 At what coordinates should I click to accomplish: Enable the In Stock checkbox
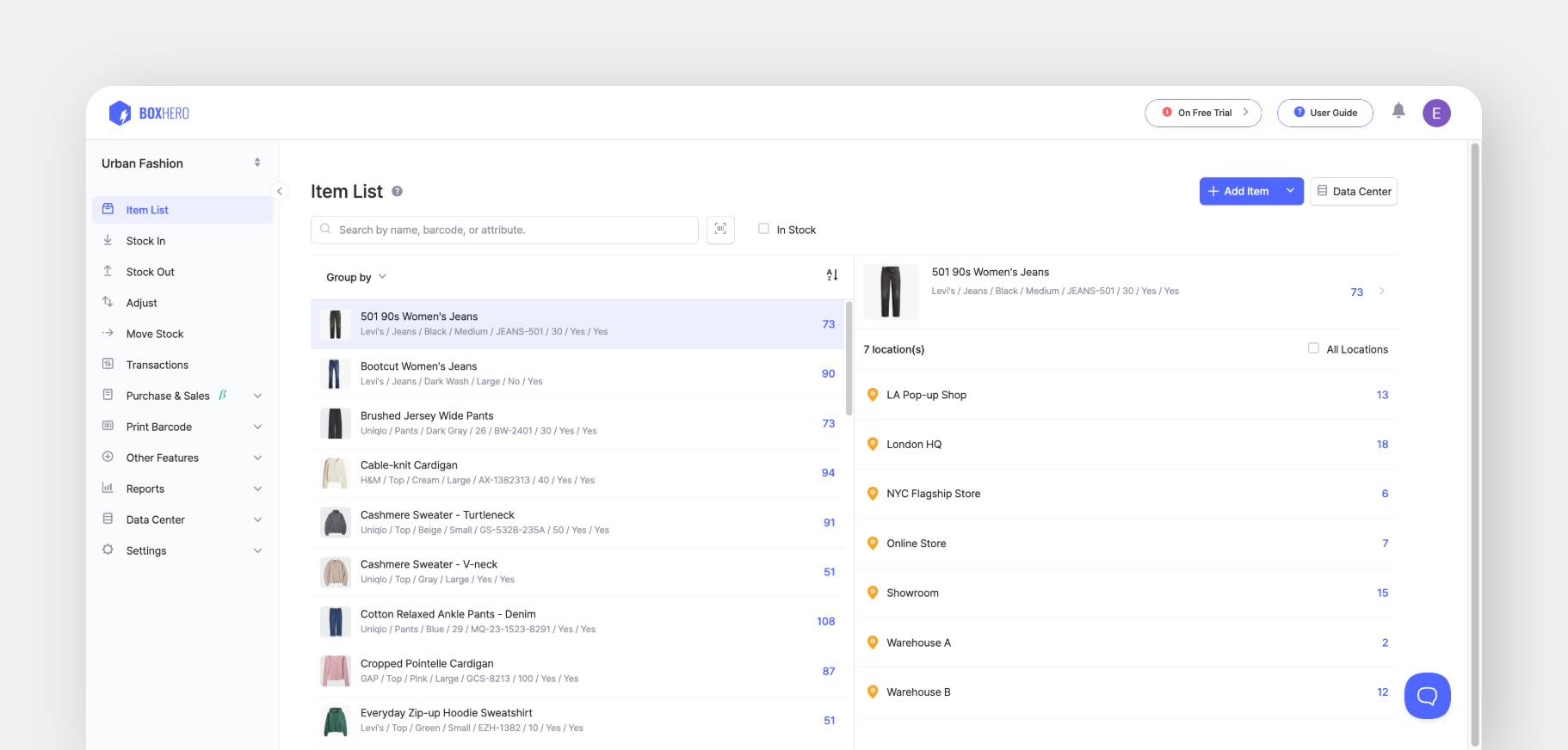click(763, 229)
